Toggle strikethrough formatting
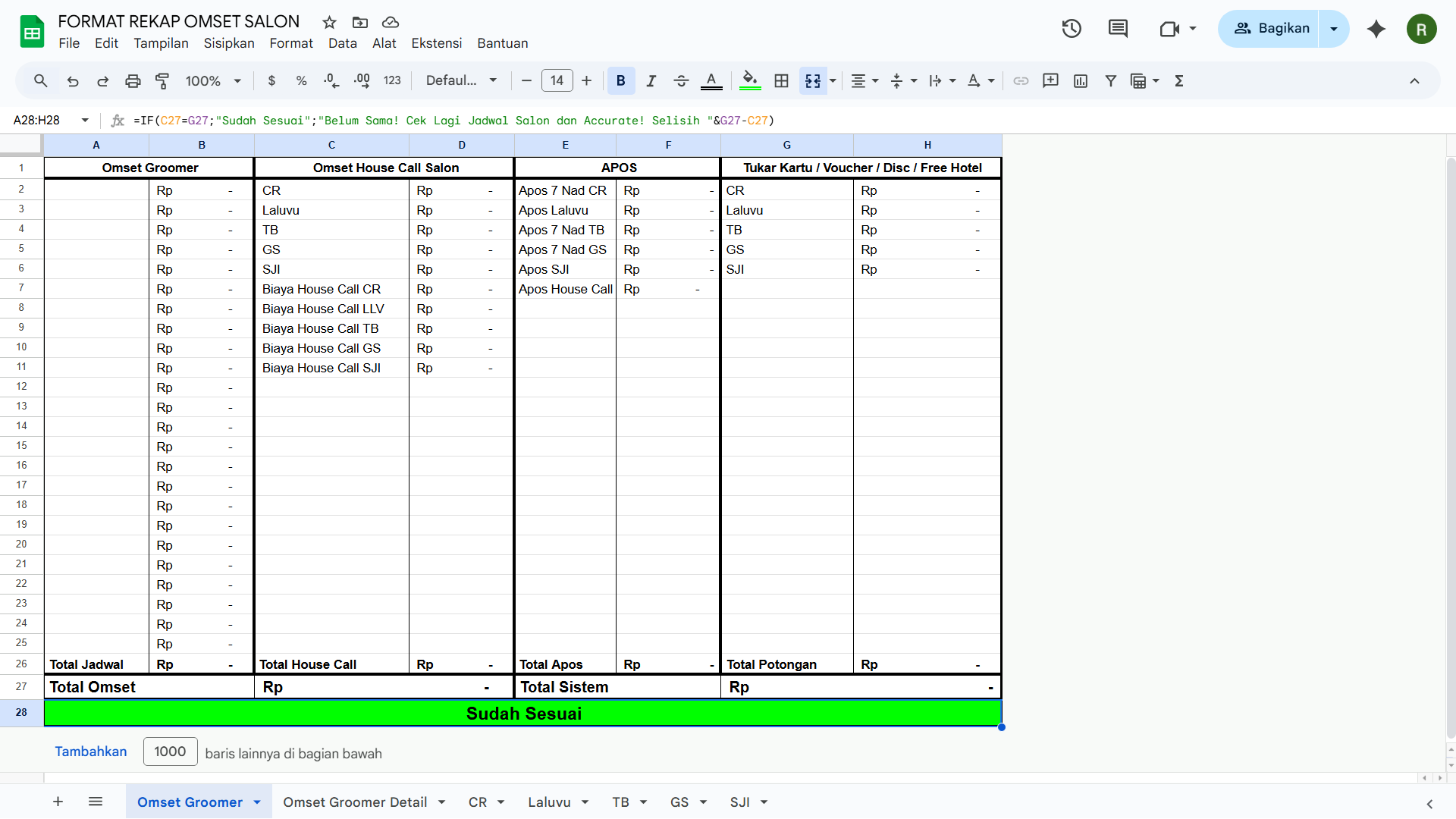The width and height of the screenshot is (1456, 819). (681, 81)
